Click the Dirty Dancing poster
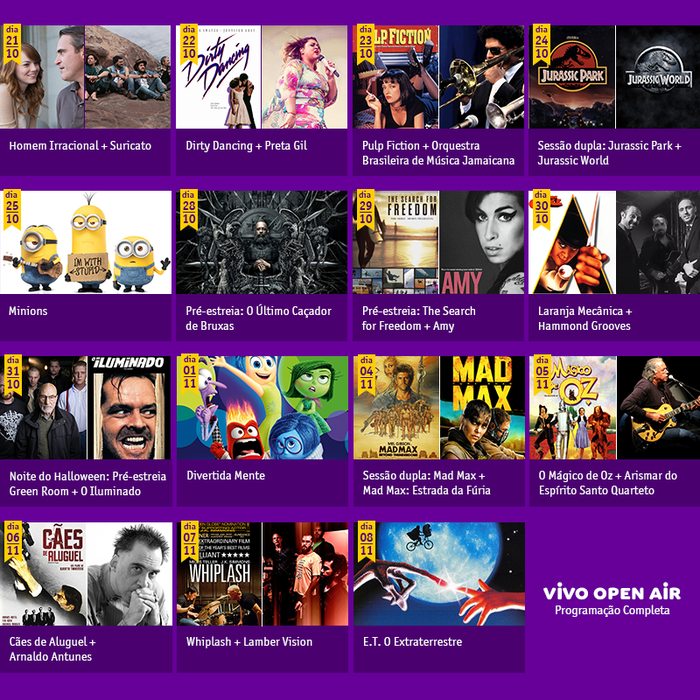 point(218,77)
